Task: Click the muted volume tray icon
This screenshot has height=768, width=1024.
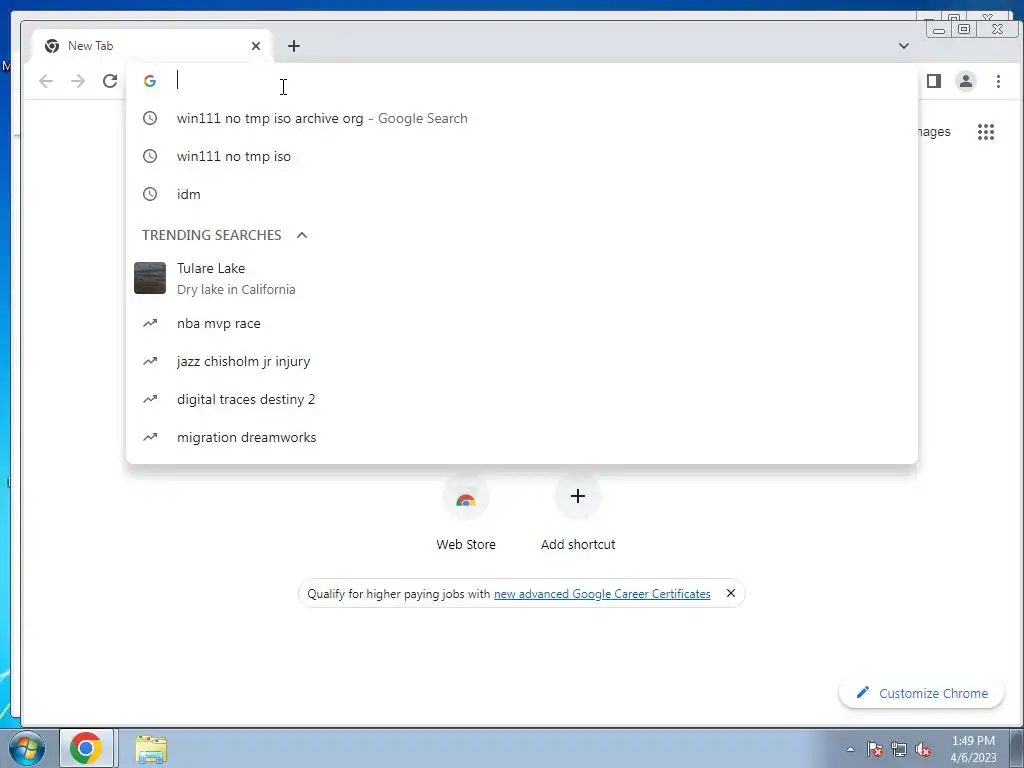Action: 923,749
